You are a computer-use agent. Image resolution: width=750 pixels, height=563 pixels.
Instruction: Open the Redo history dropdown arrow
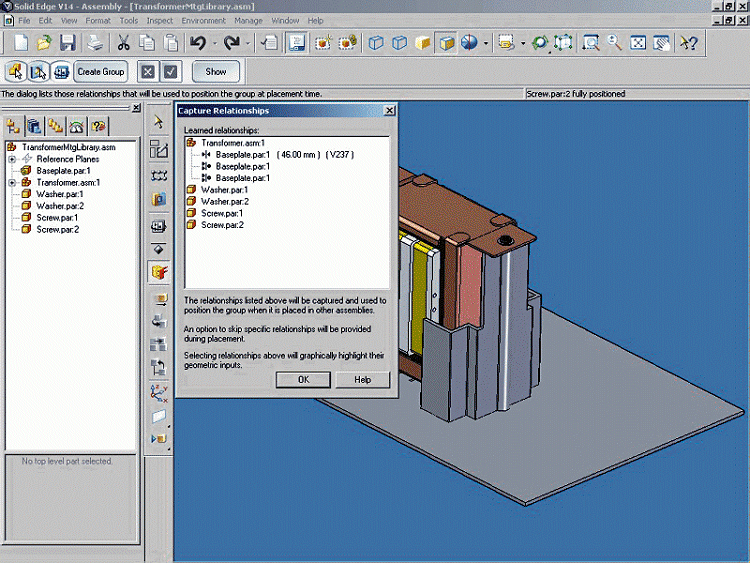(x=248, y=44)
